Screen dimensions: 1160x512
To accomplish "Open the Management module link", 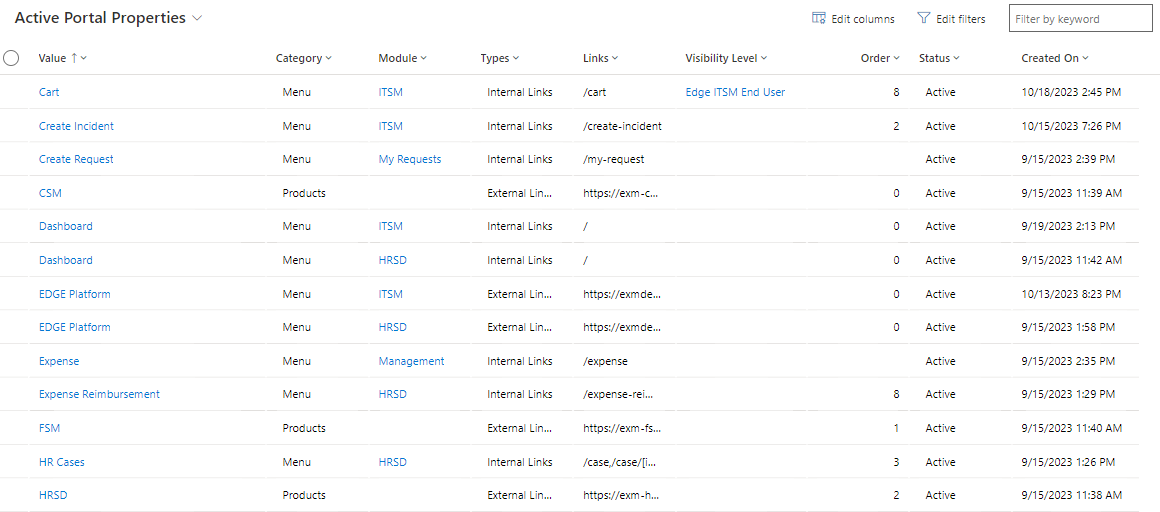I will [x=411, y=361].
